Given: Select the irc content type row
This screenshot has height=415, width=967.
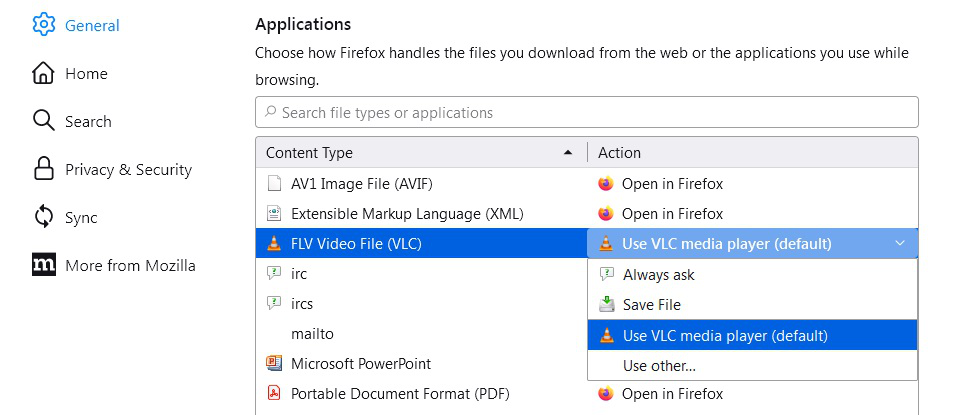Looking at the screenshot, I should [x=421, y=273].
